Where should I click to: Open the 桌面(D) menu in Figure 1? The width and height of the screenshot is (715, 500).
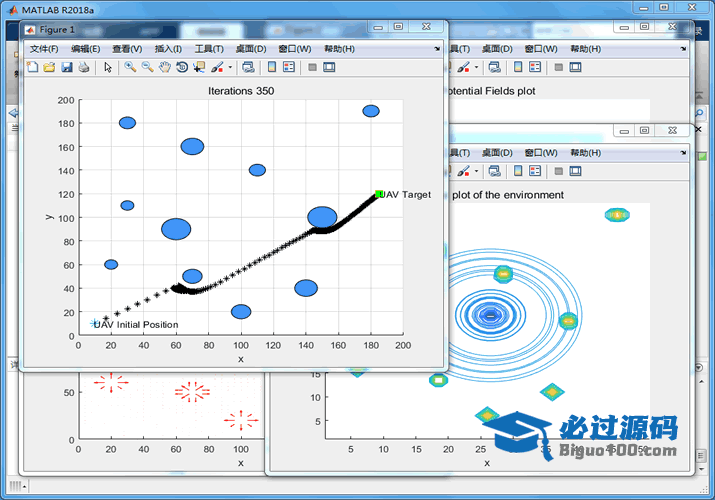(251, 49)
